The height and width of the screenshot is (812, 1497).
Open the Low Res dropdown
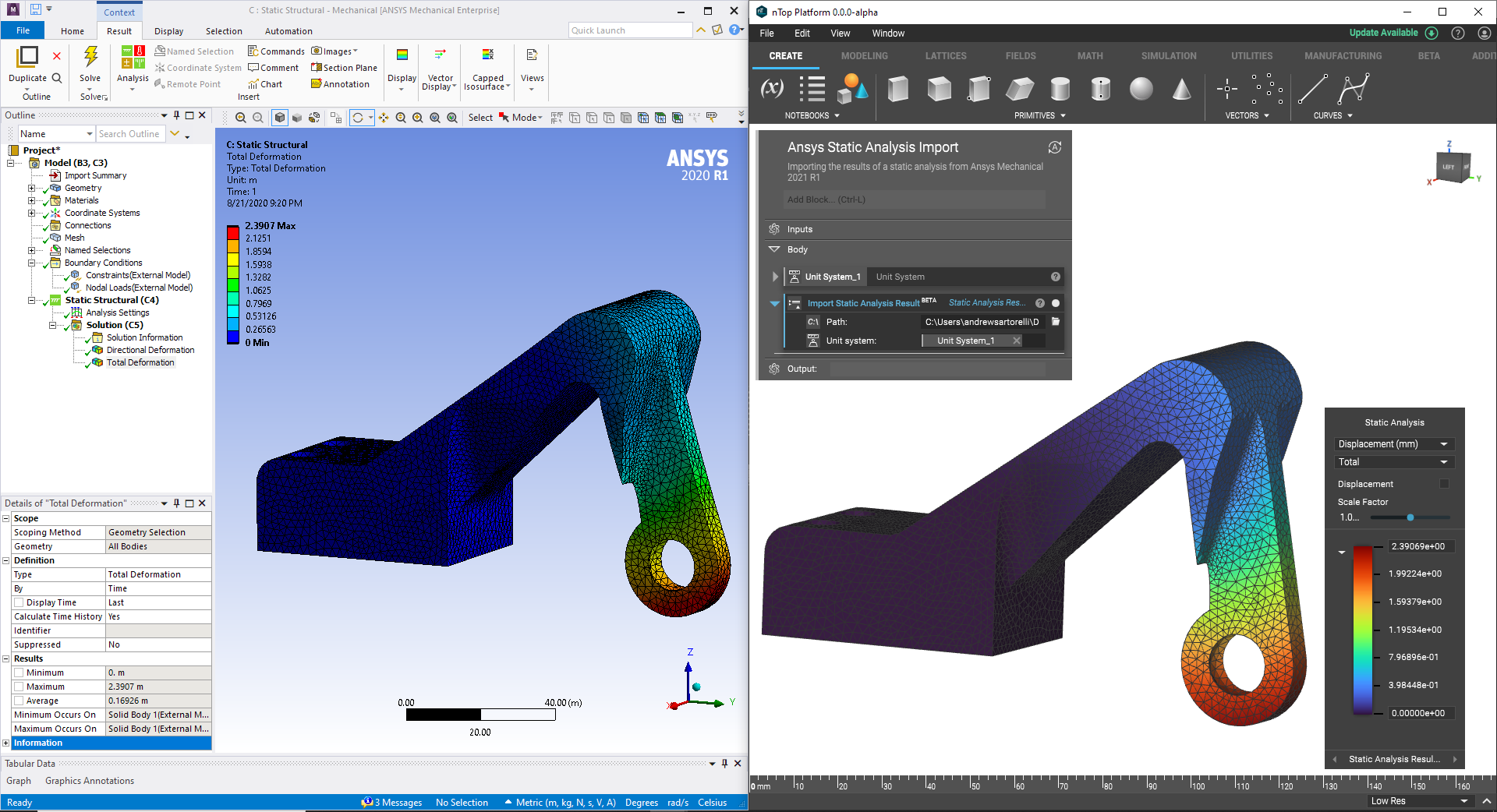pos(1419,801)
